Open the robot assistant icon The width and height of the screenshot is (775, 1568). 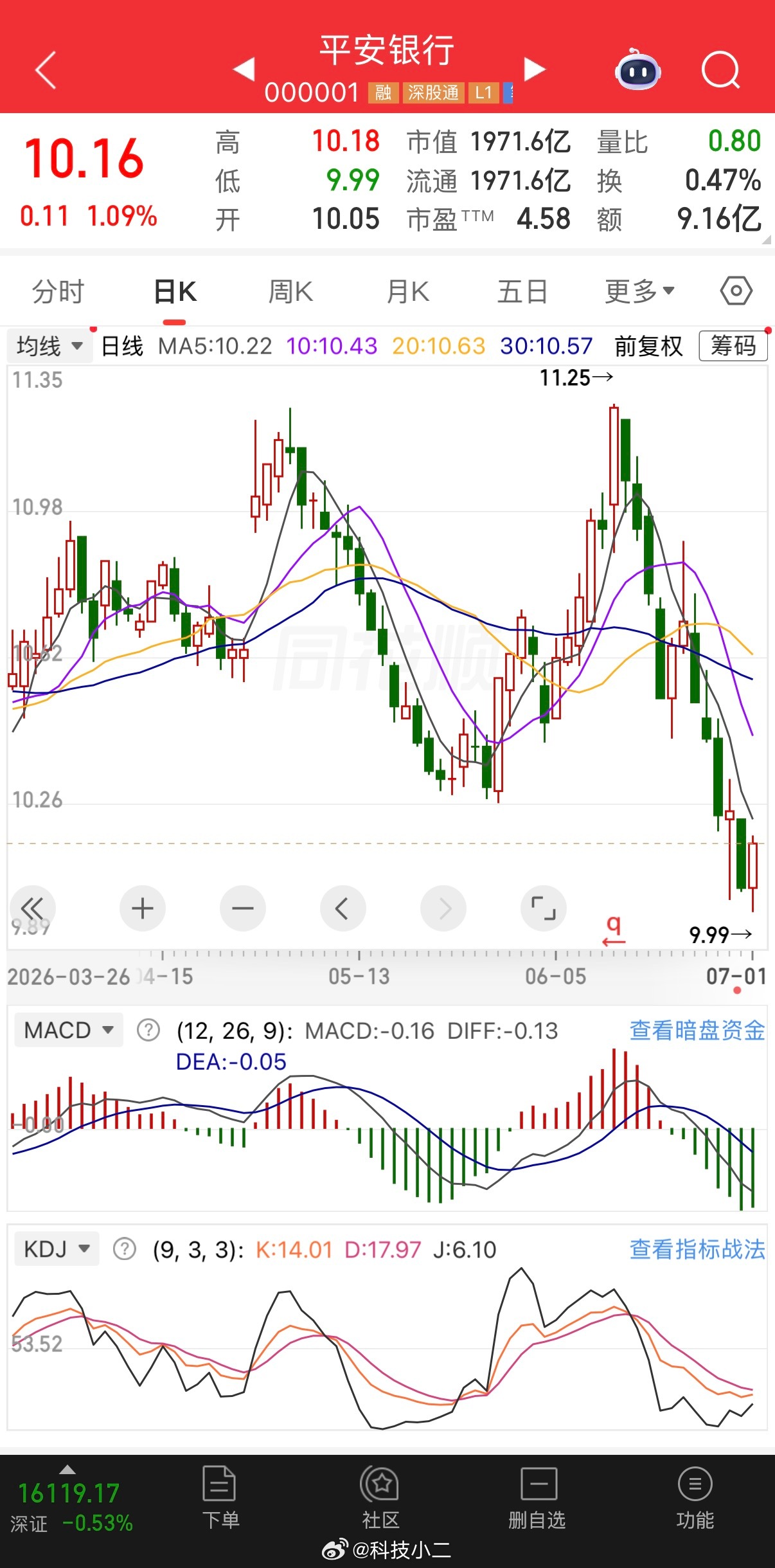[x=637, y=70]
